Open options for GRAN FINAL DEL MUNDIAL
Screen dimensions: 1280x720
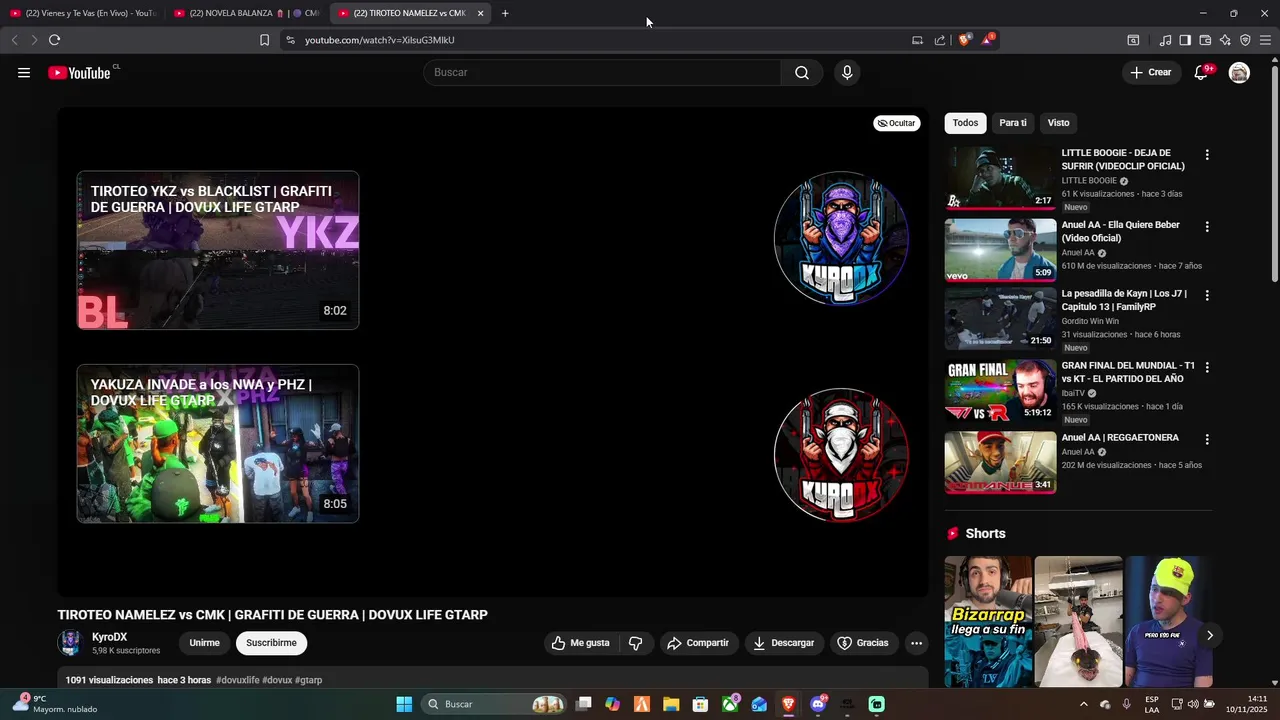(x=1207, y=367)
